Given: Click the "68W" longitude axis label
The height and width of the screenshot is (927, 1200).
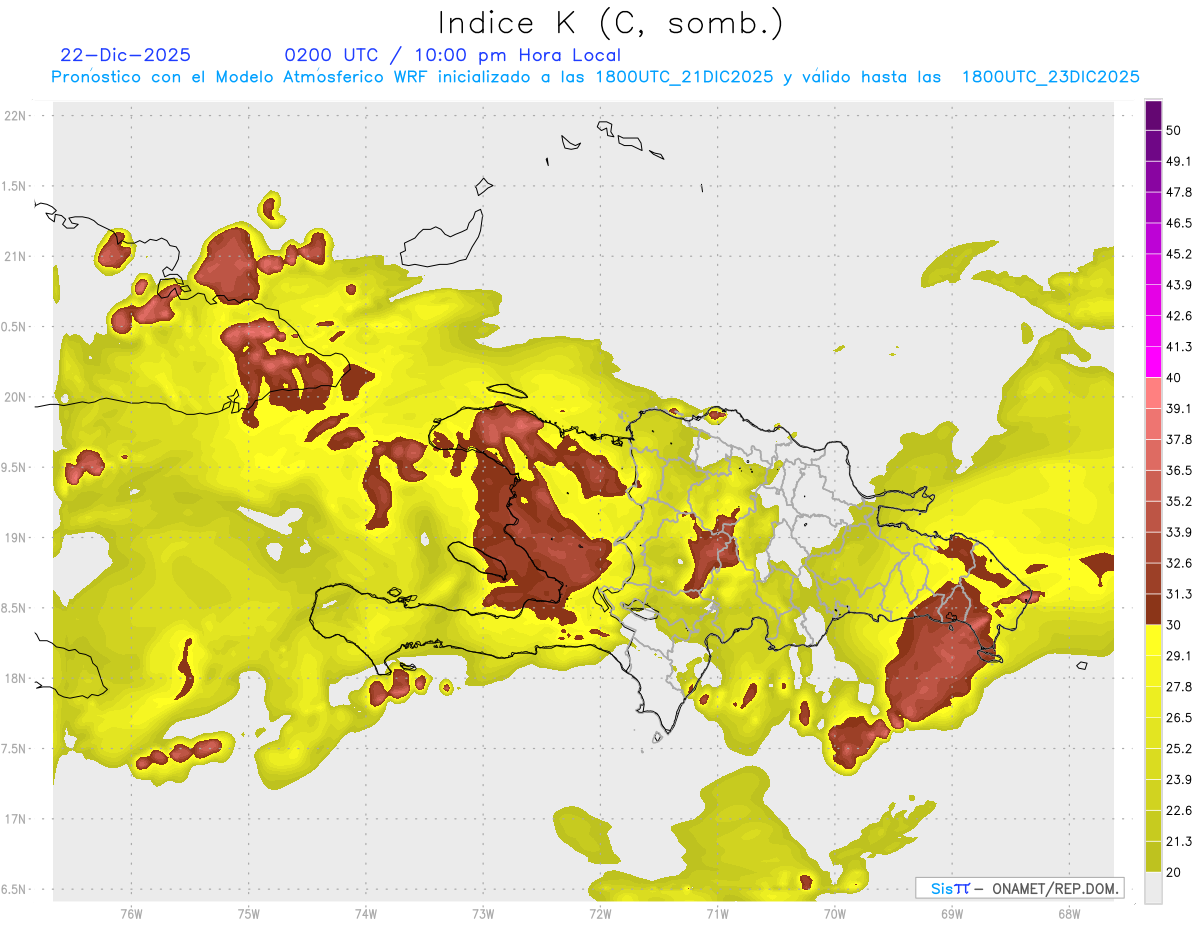Looking at the screenshot, I should 1069,915.
